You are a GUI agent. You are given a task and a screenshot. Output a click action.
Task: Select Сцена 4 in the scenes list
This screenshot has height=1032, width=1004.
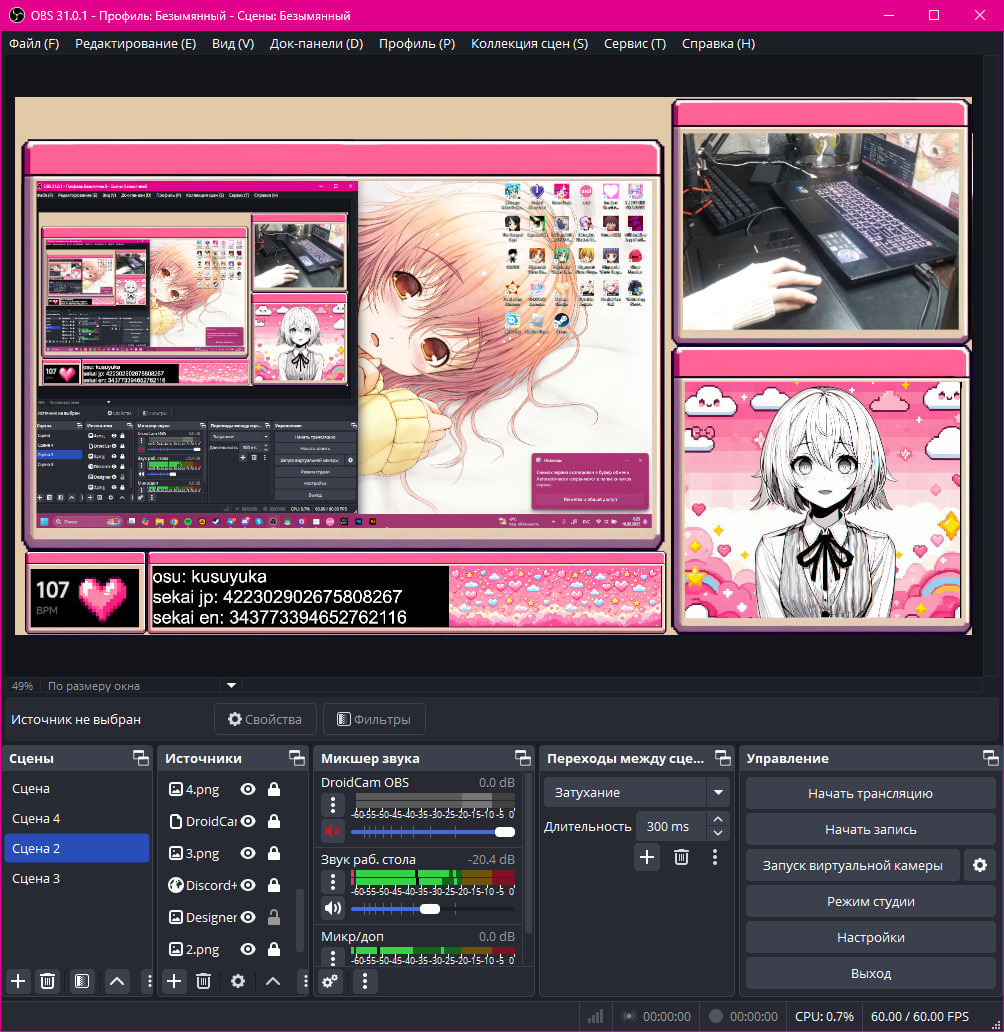tap(77, 818)
